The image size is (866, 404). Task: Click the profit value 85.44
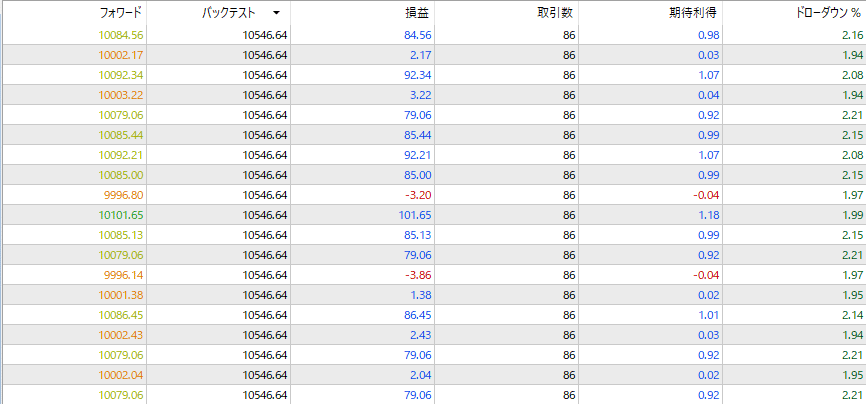(x=418, y=135)
